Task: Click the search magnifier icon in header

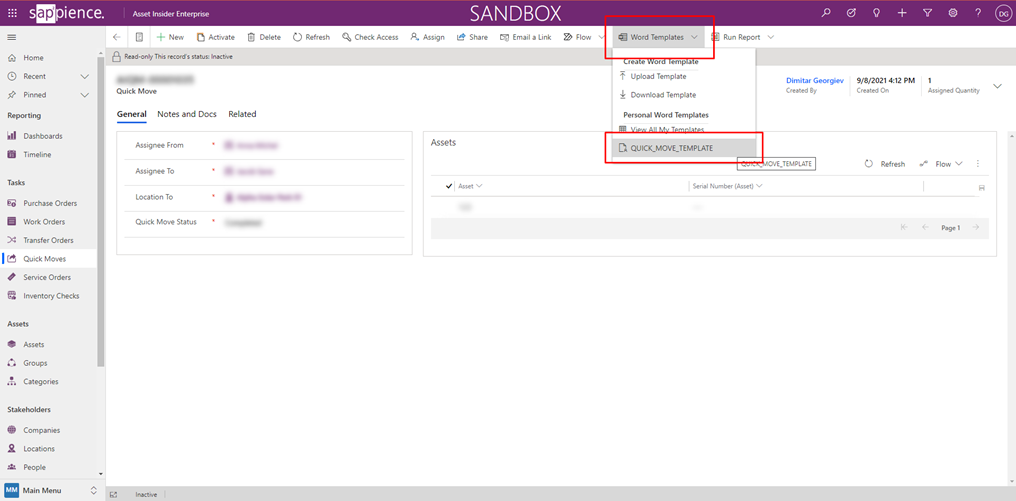Action: pos(826,13)
